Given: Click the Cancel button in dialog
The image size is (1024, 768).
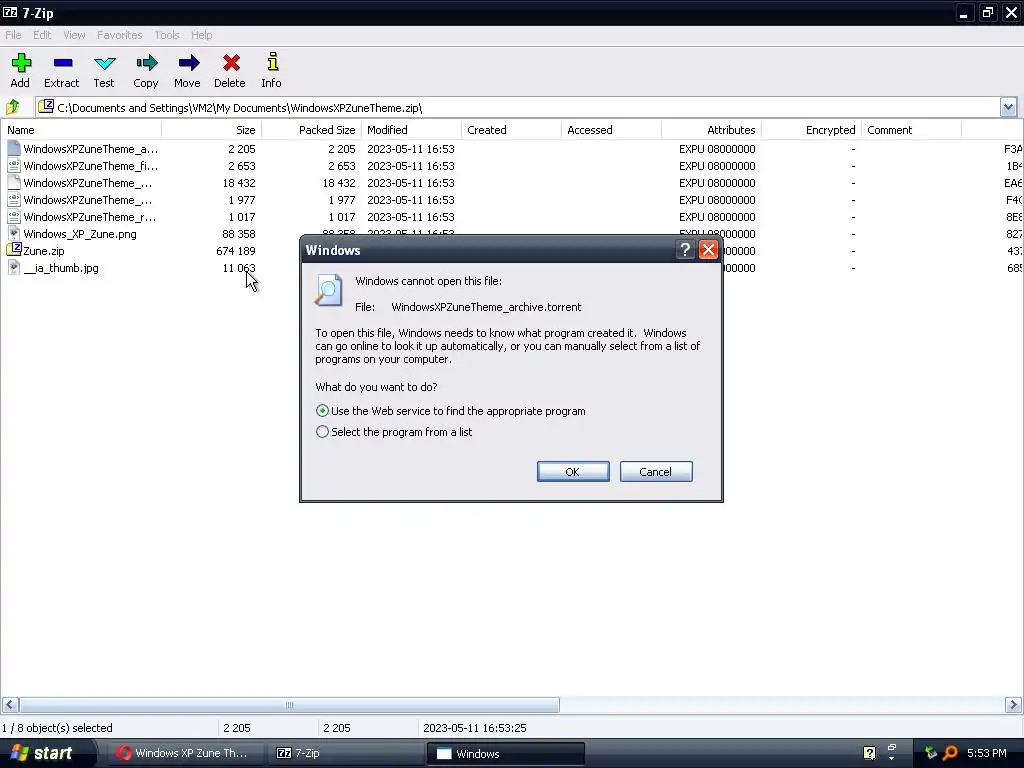Looking at the screenshot, I should (x=656, y=472).
